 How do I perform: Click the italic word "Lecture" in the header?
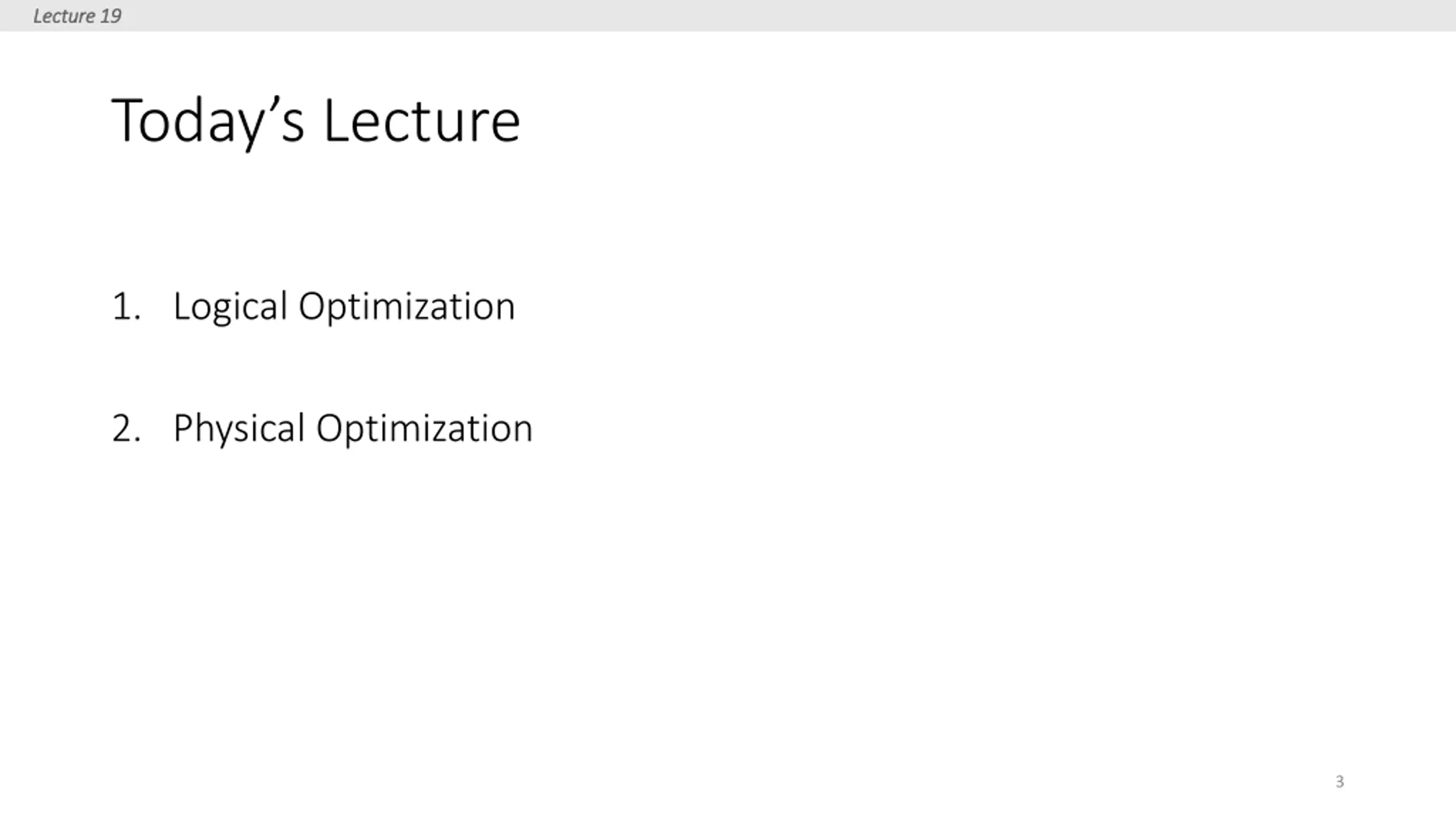click(64, 16)
